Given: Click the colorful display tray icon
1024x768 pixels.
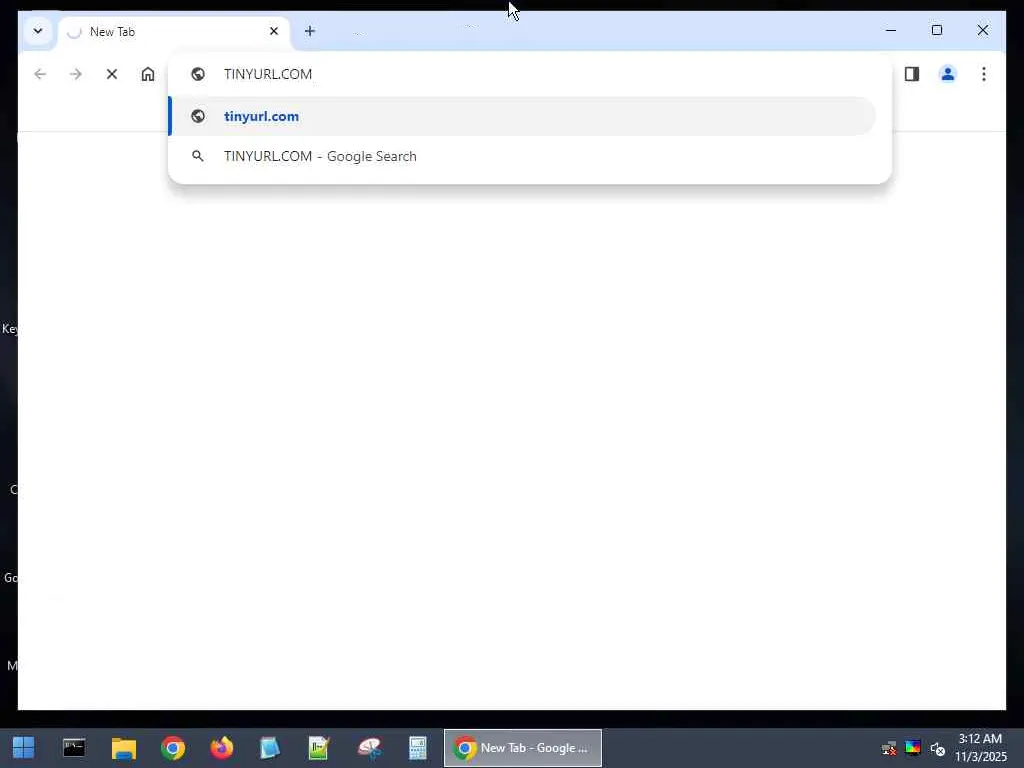Looking at the screenshot, I should tap(913, 748).
